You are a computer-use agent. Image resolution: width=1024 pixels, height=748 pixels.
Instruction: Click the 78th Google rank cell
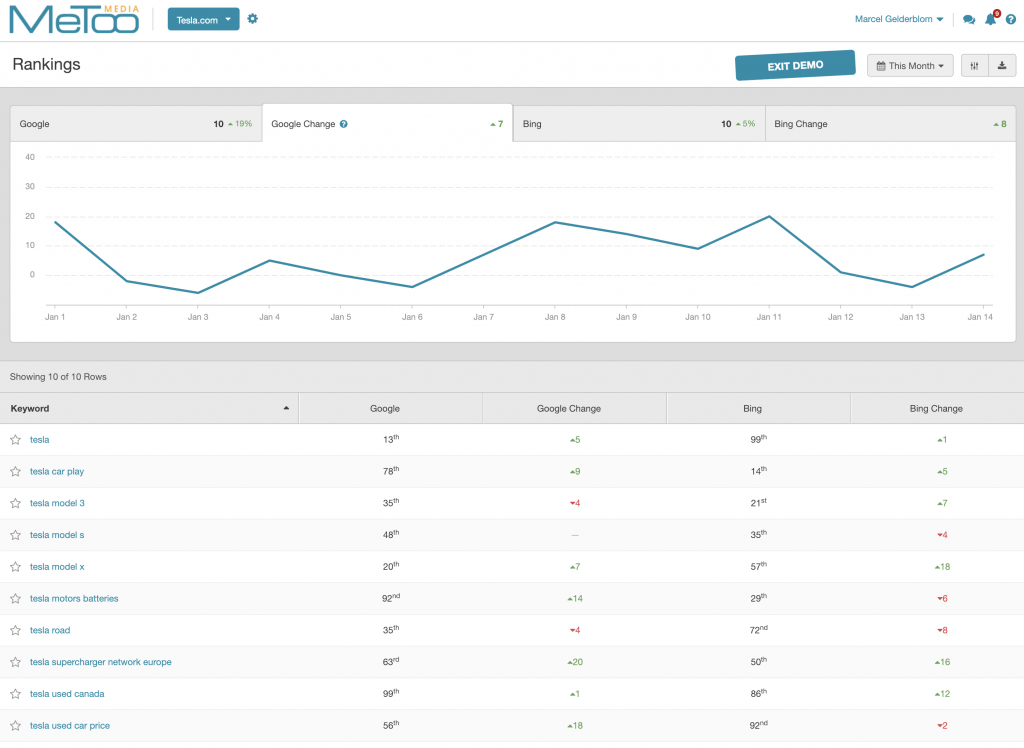pos(391,470)
